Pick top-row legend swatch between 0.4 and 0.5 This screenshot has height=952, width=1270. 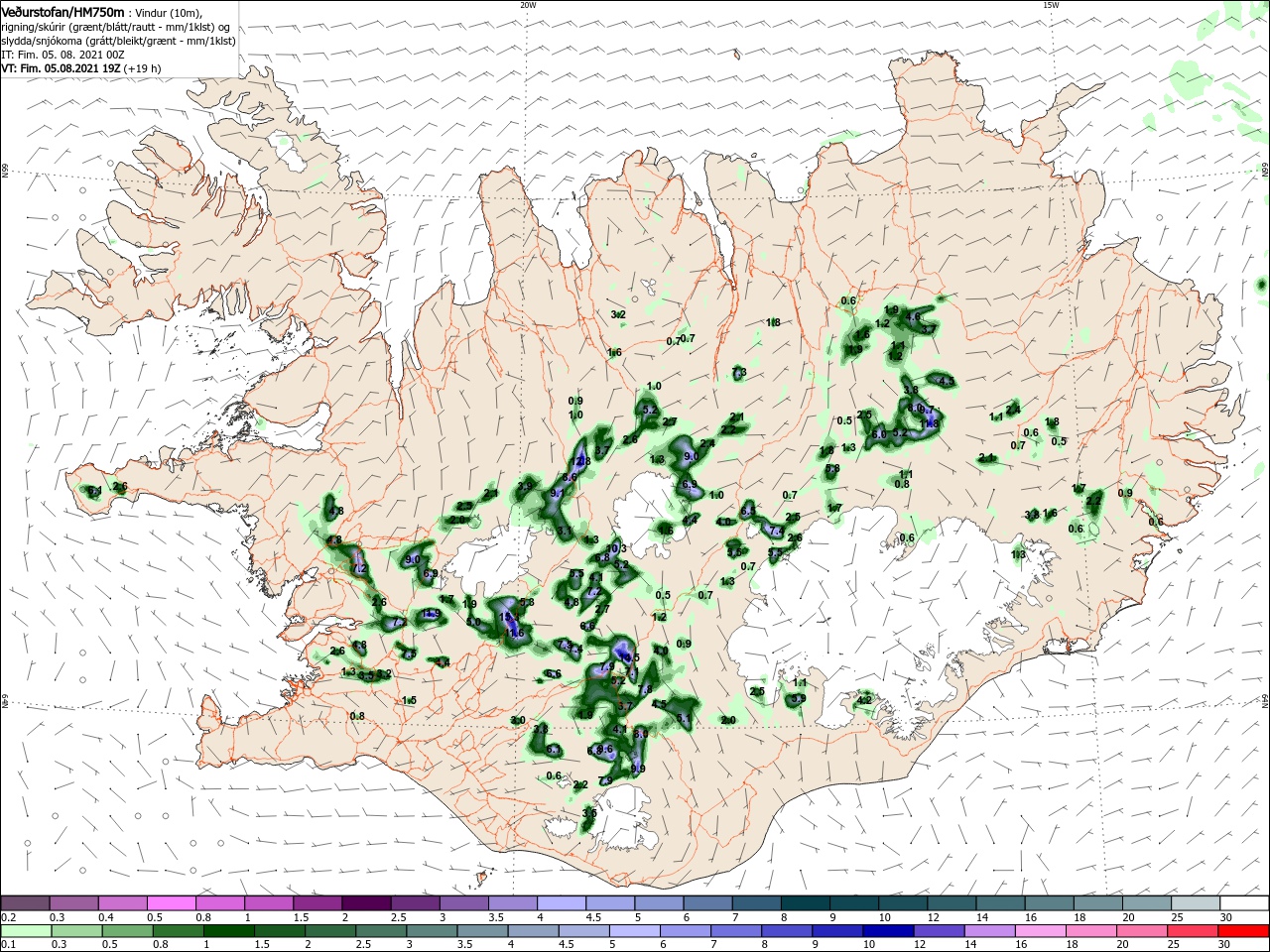(122, 902)
